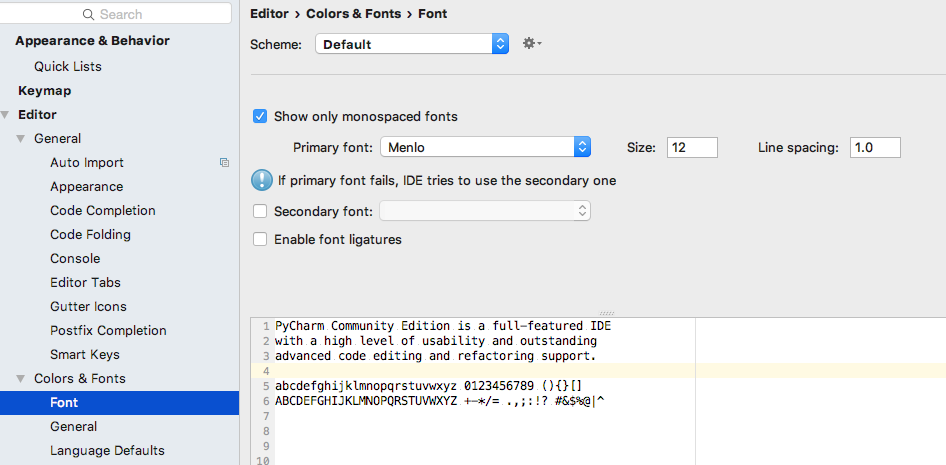946x465 pixels.
Task: Collapse the Editor tree section
Action: 7,115
